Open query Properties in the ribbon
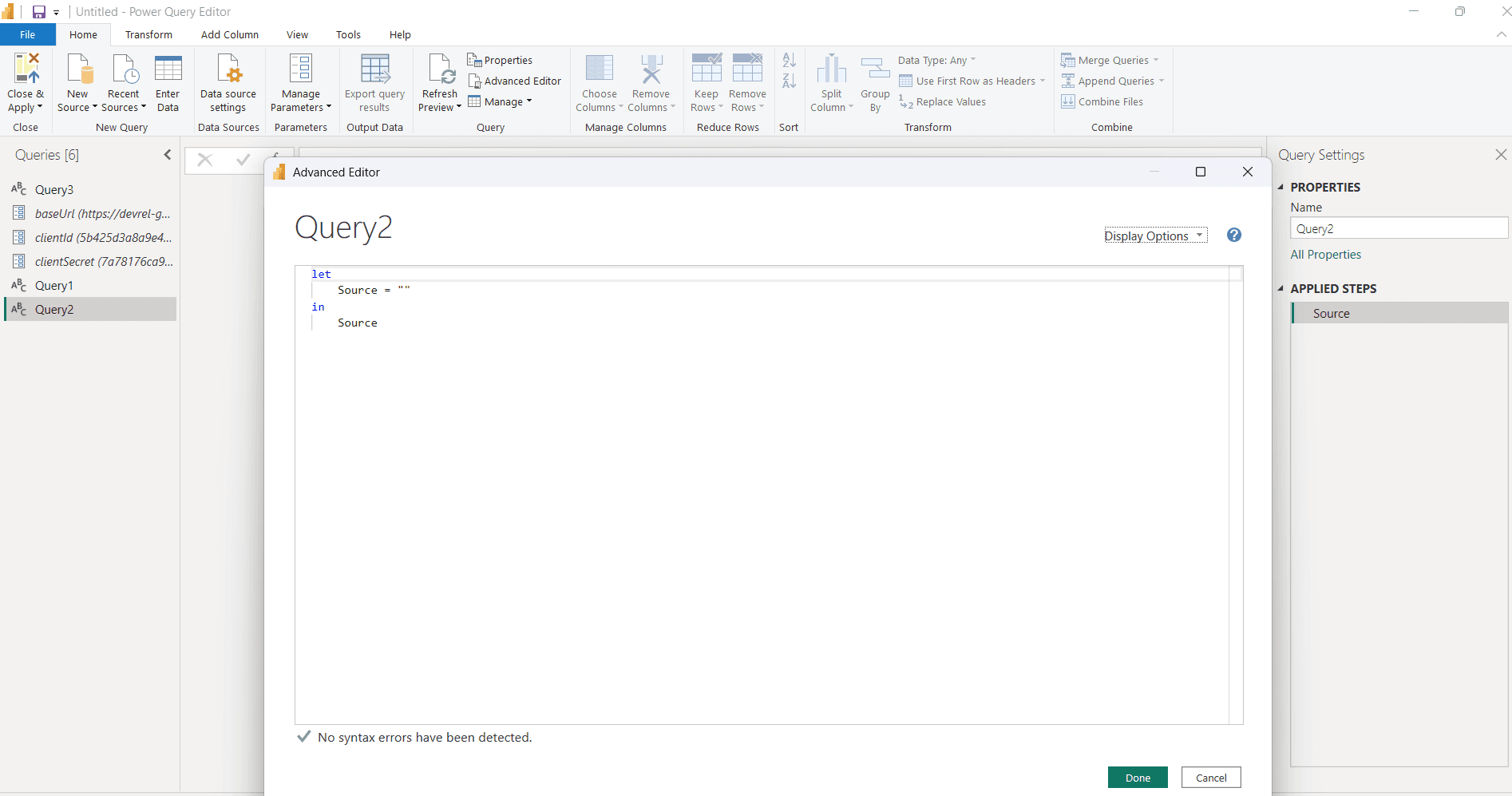Viewport: 1512px width, 796px height. pyautogui.click(x=500, y=60)
